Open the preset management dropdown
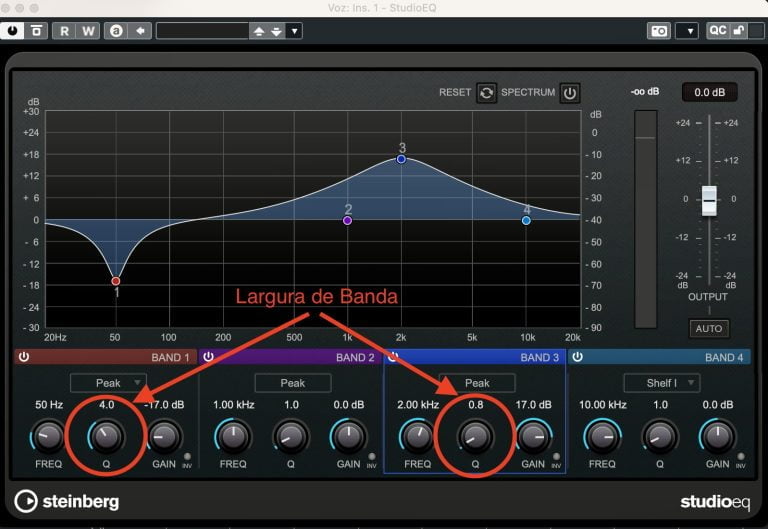The image size is (768, 529). pos(294,31)
